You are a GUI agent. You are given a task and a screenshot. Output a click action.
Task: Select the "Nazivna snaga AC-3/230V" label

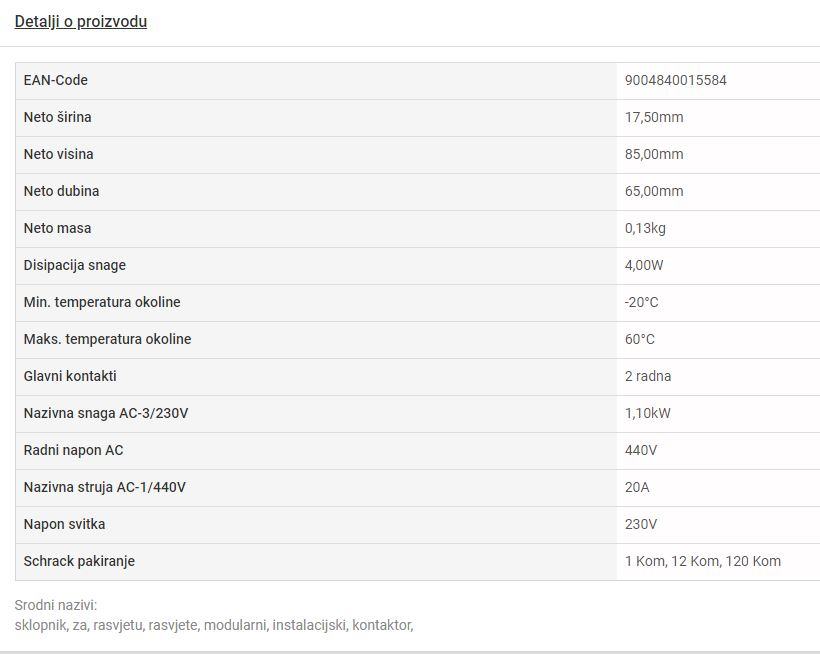pyautogui.click(x=105, y=413)
